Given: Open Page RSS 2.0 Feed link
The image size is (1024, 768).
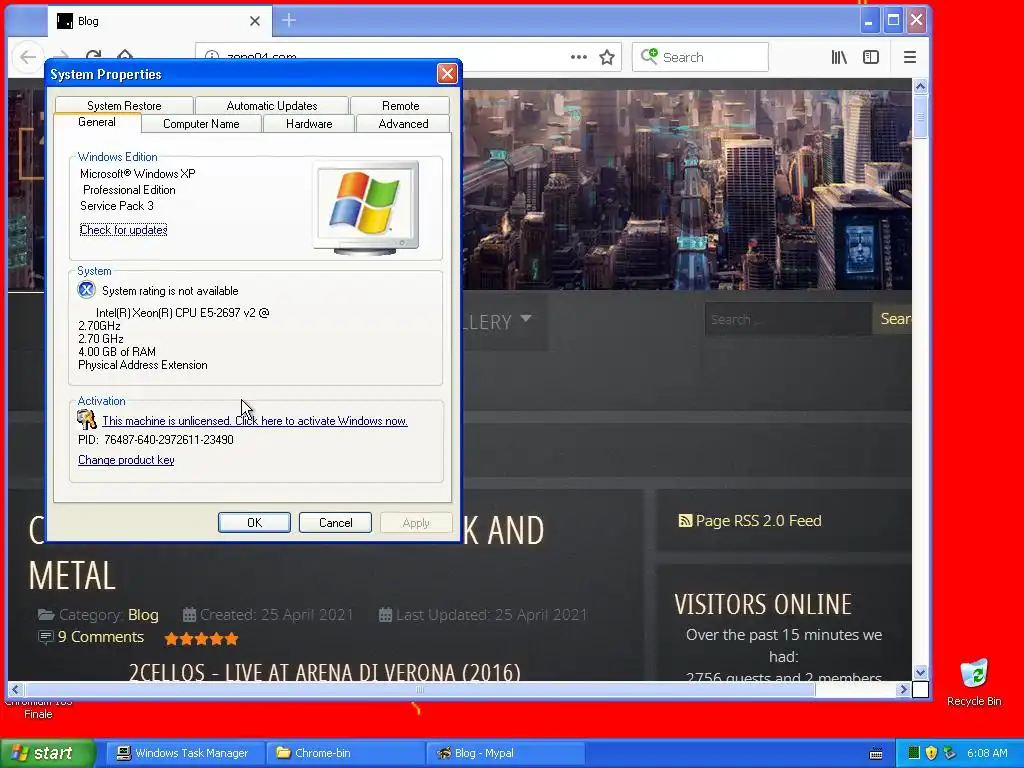Looking at the screenshot, I should (758, 520).
